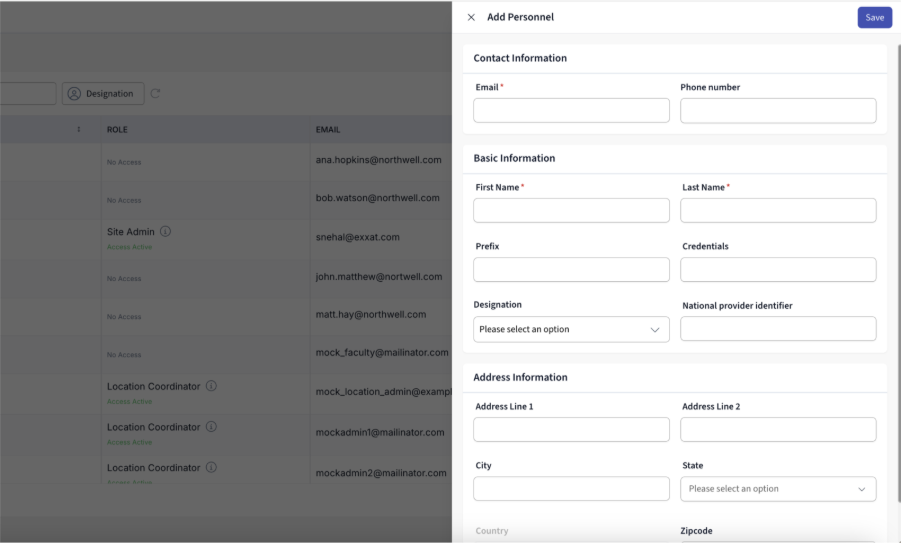Viewport: 901px width, 543px height.
Task: Click the sort icon left of ROLE column
Action: tap(79, 129)
